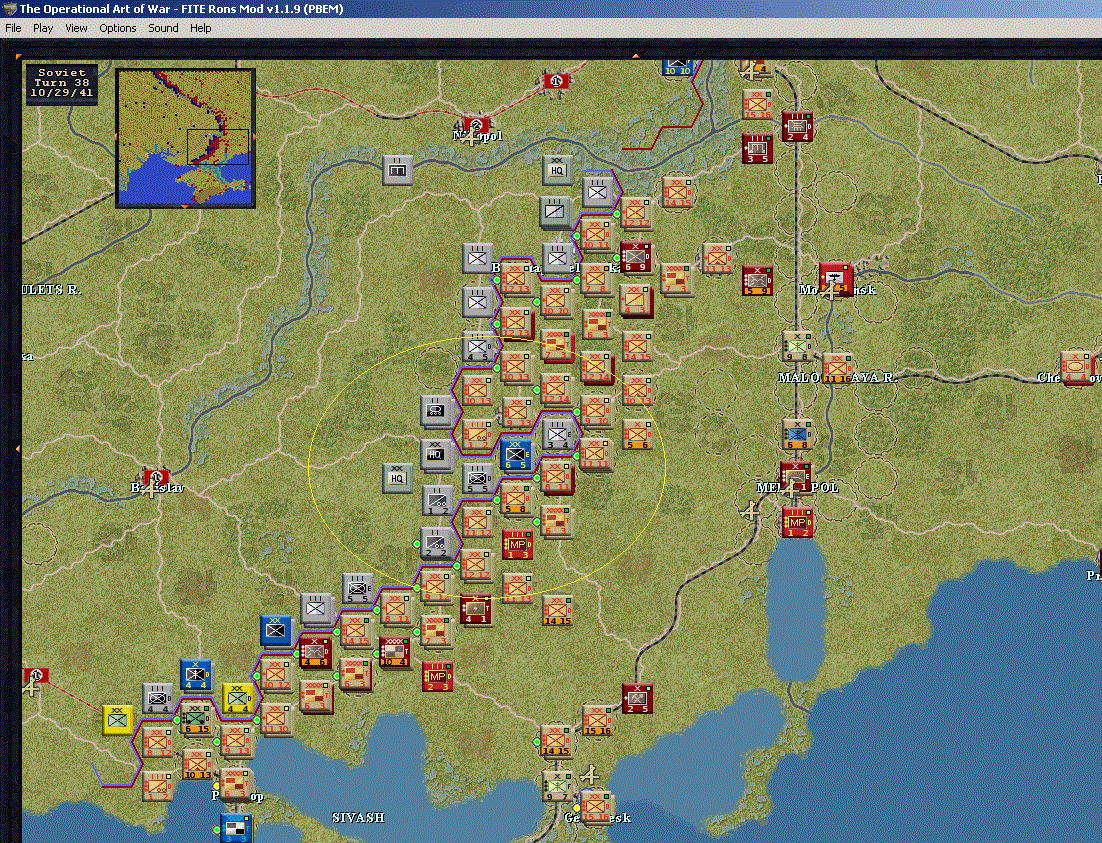This screenshot has width=1102, height=843.
Task: Select the tan division counter 10-10
Action: [x=556, y=301]
